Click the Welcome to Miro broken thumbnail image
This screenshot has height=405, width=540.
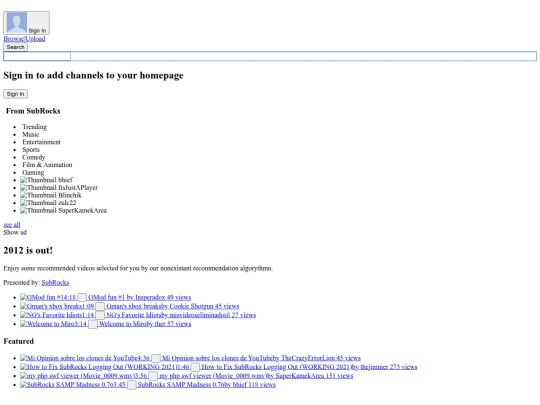47,324
